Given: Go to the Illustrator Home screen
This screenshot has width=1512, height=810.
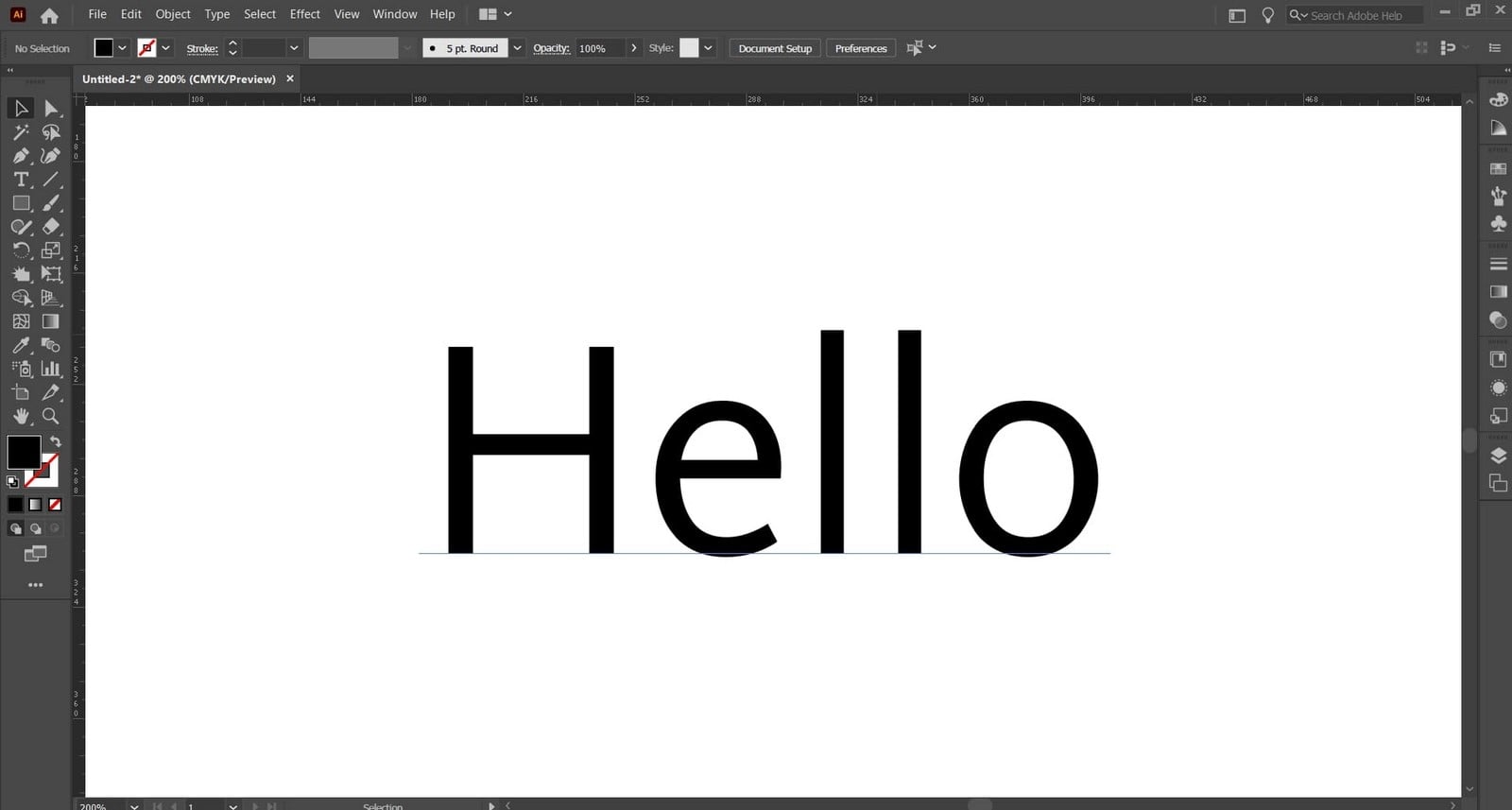Looking at the screenshot, I should (x=49, y=15).
